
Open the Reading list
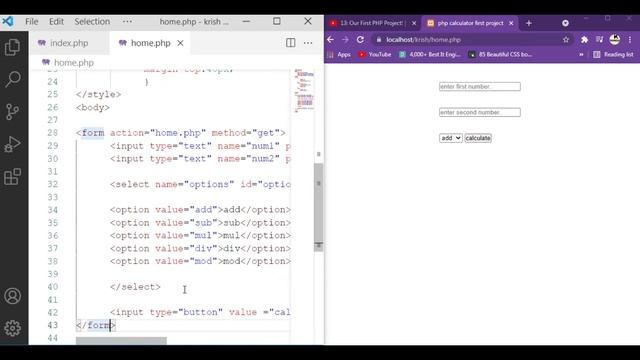click(x=613, y=54)
